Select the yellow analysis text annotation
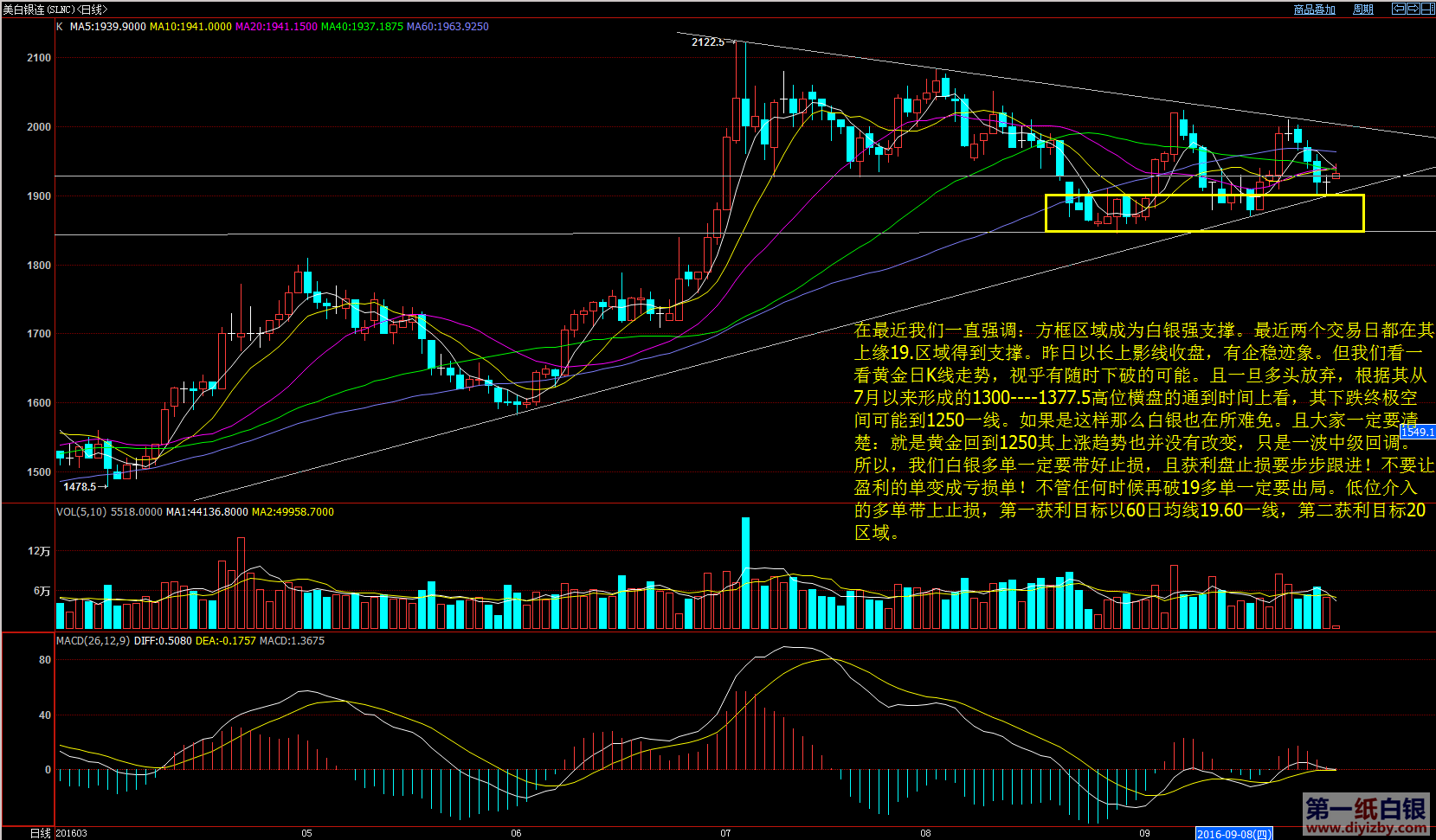The height and width of the screenshot is (840, 1436). tap(1143, 431)
